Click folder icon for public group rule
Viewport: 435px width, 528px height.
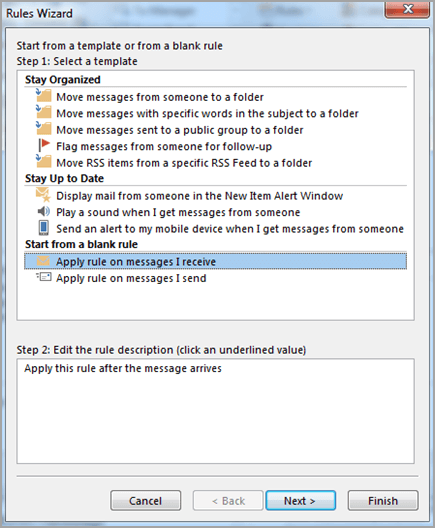click(x=43, y=128)
